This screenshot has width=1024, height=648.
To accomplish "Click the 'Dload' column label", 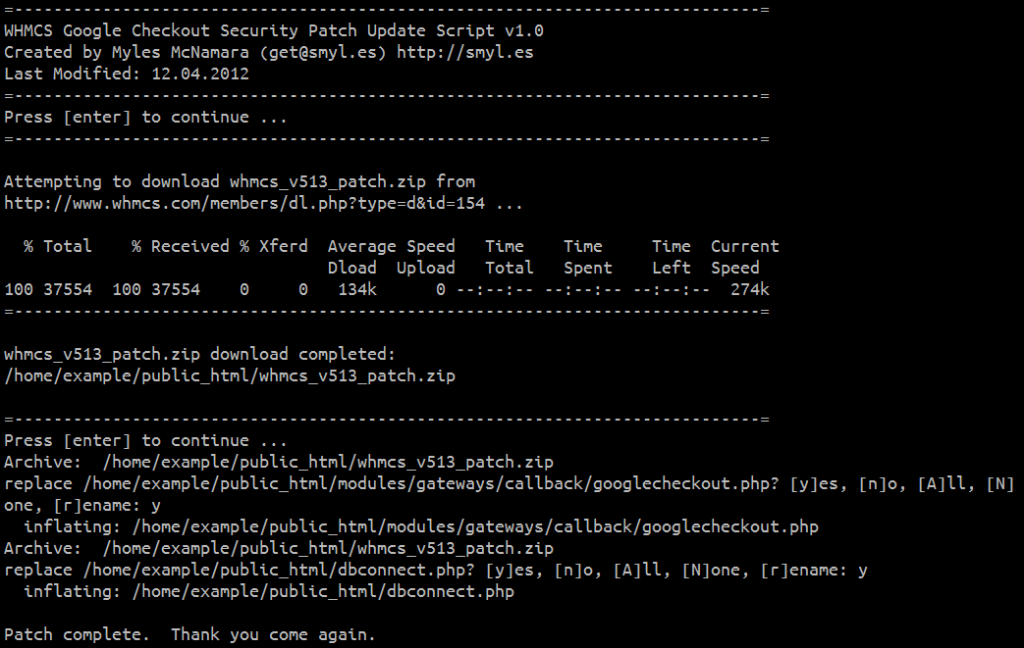I will [x=352, y=268].
